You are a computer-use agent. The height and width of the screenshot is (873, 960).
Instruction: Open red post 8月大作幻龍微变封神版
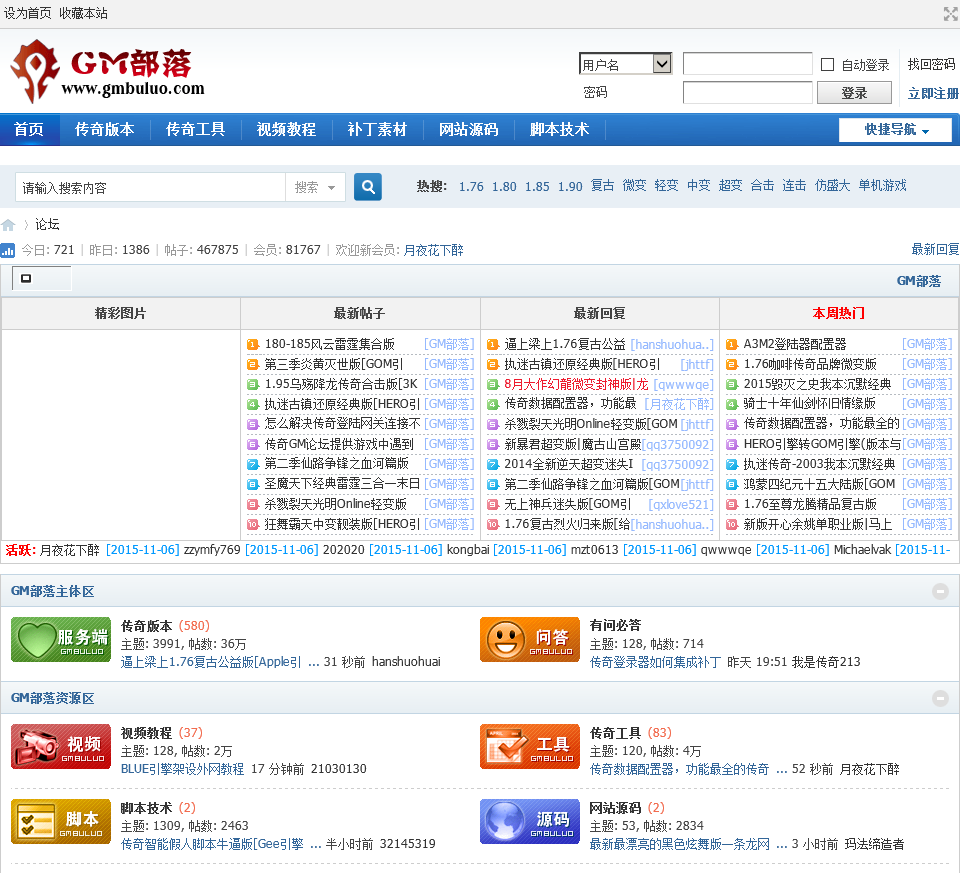(576, 384)
